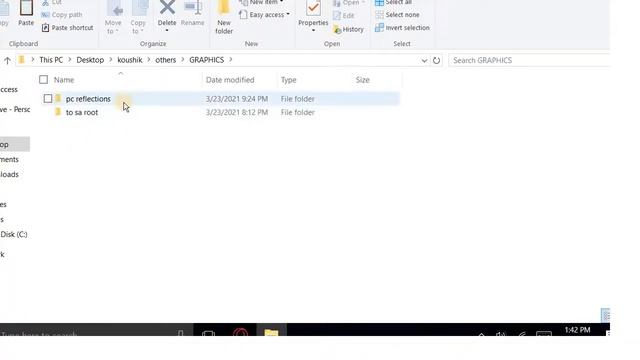
Task: Switch to details view icon
Action: coord(605,315)
